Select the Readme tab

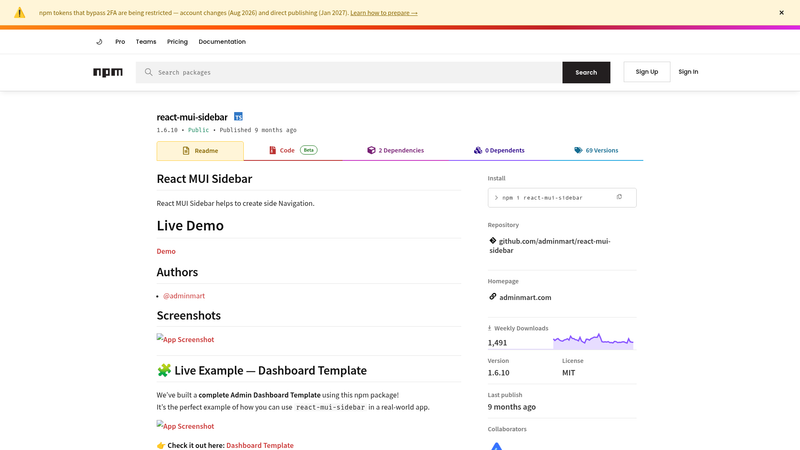(x=200, y=151)
